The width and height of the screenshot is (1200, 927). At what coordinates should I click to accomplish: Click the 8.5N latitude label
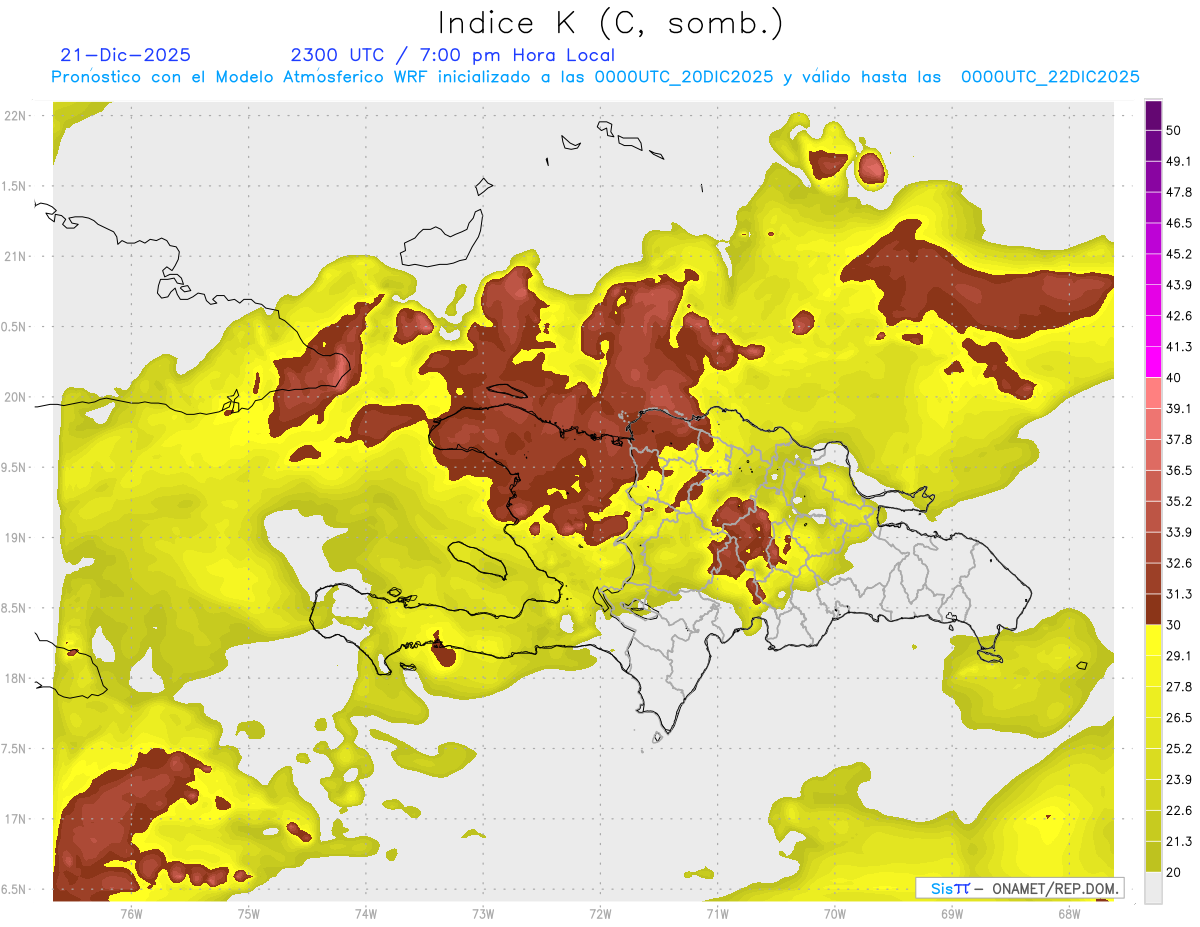[14, 608]
